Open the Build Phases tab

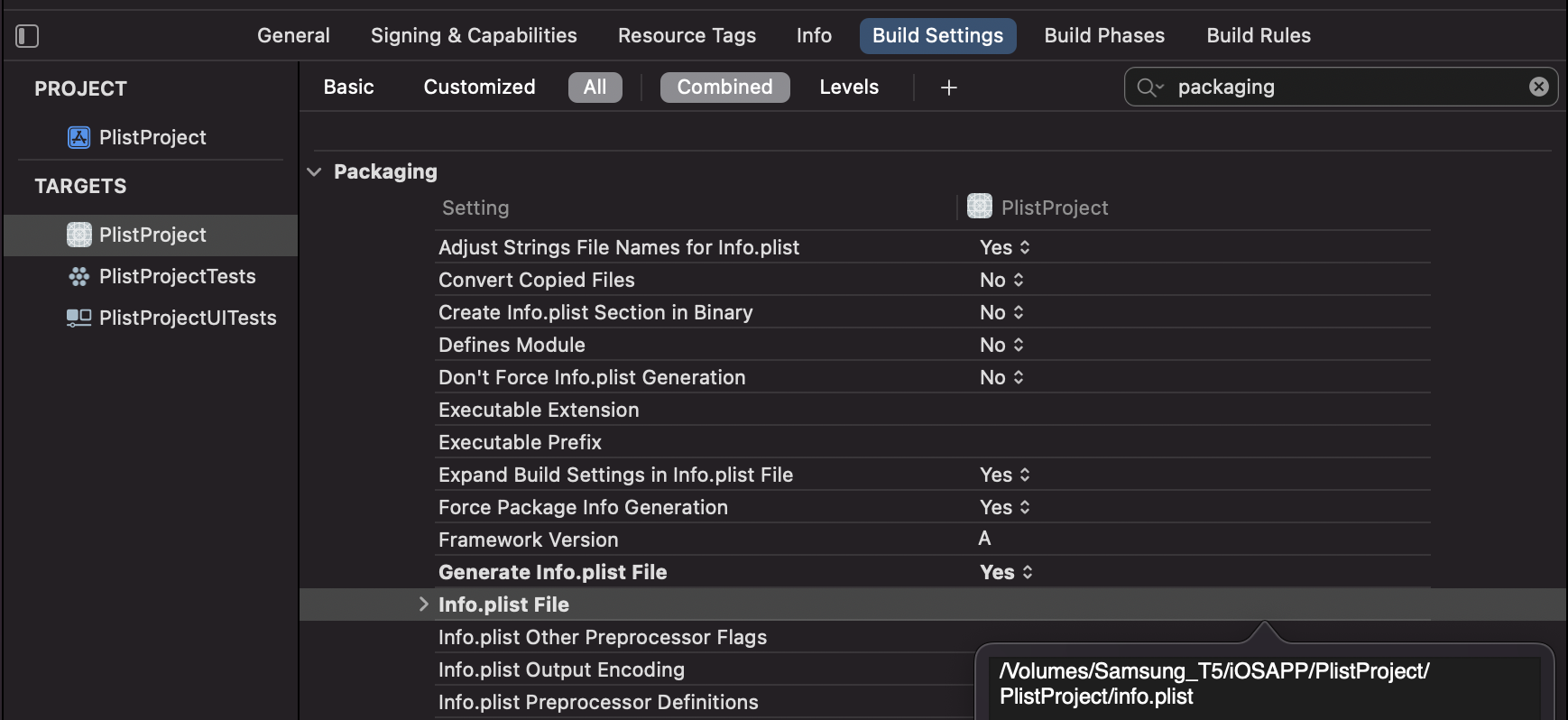click(x=1104, y=36)
